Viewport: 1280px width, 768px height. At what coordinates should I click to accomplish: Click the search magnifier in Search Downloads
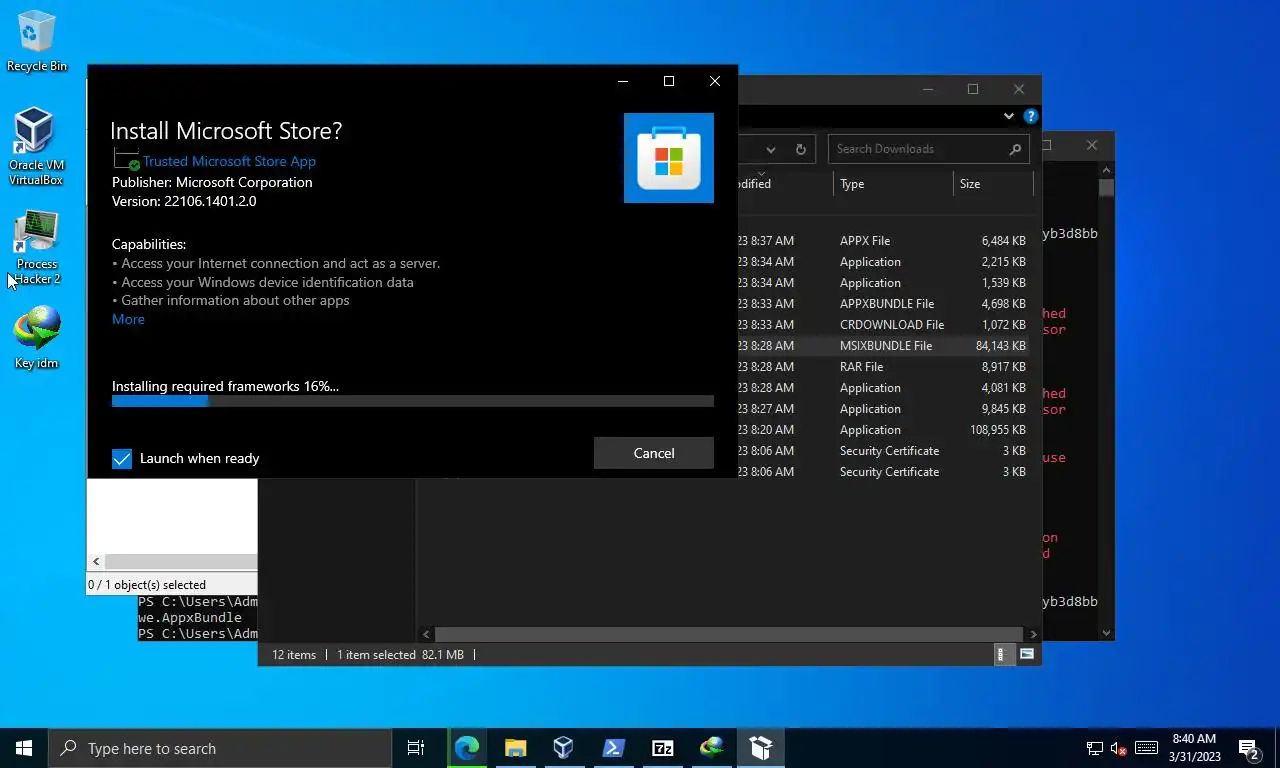(x=1015, y=149)
